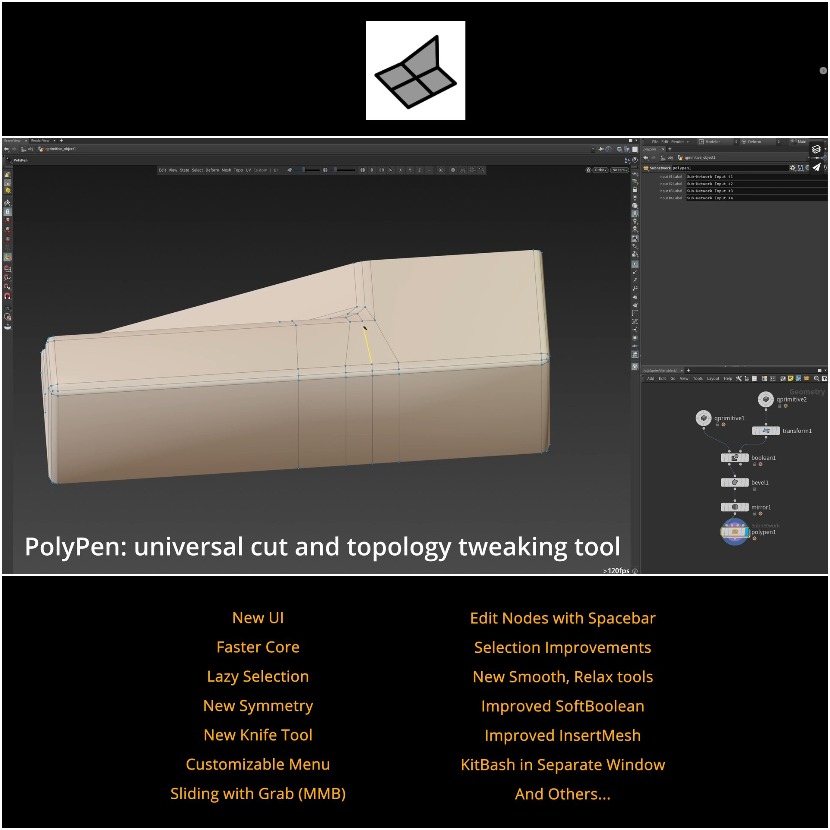
Task: Open the Mesh menu in viewport toolbar
Action: 227,170
